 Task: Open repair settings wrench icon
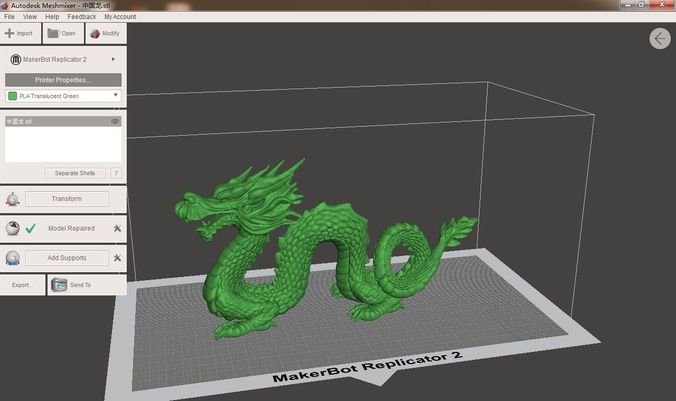coord(117,228)
